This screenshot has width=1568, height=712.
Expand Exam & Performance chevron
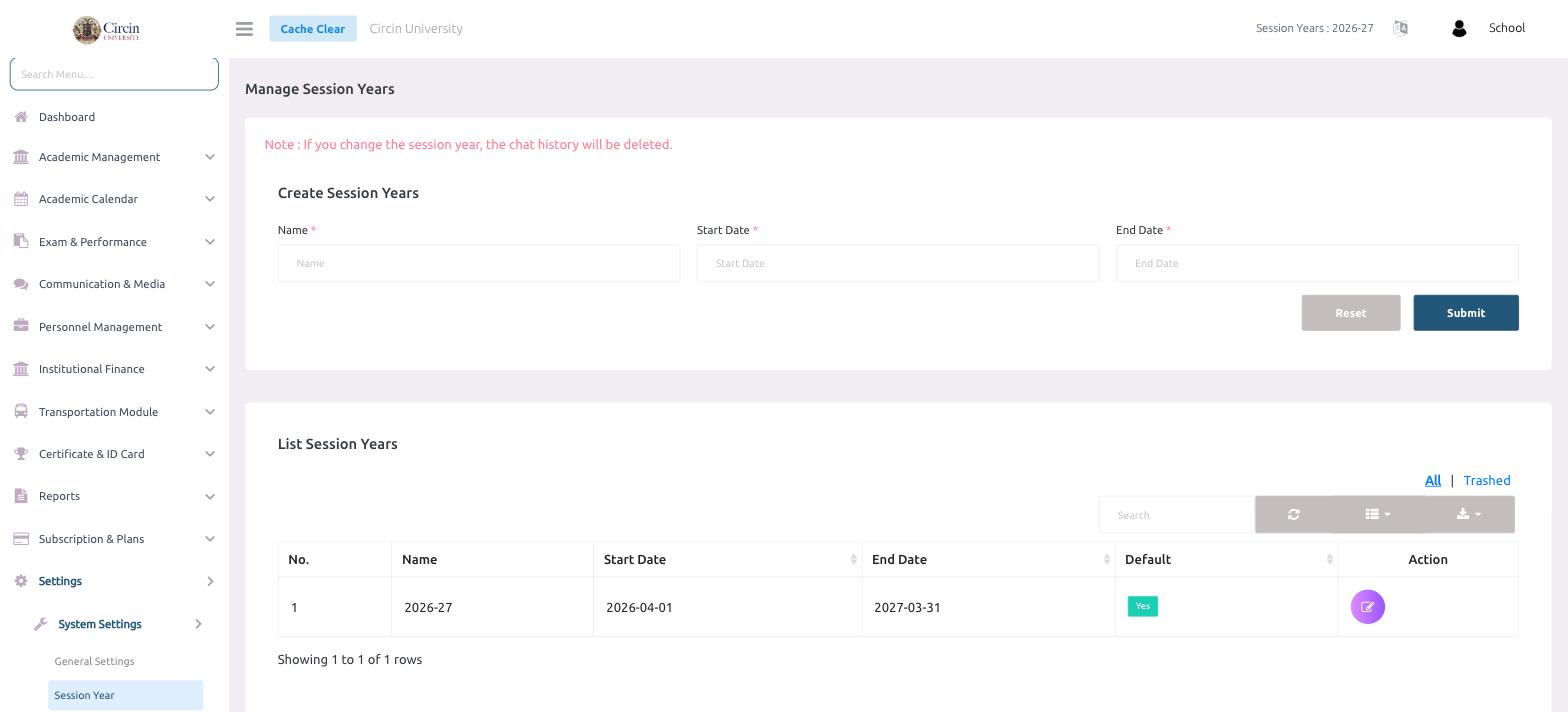210,242
